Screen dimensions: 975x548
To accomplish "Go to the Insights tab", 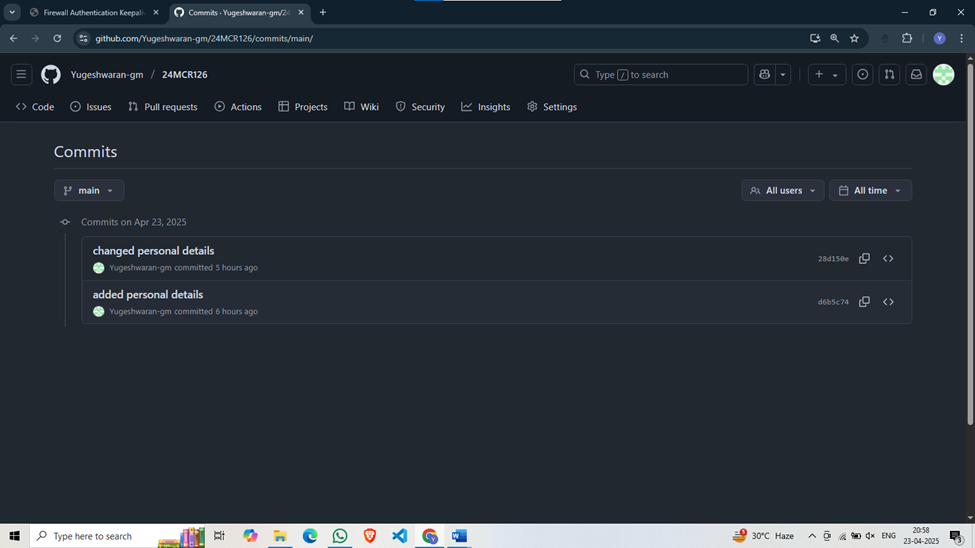I will point(486,107).
